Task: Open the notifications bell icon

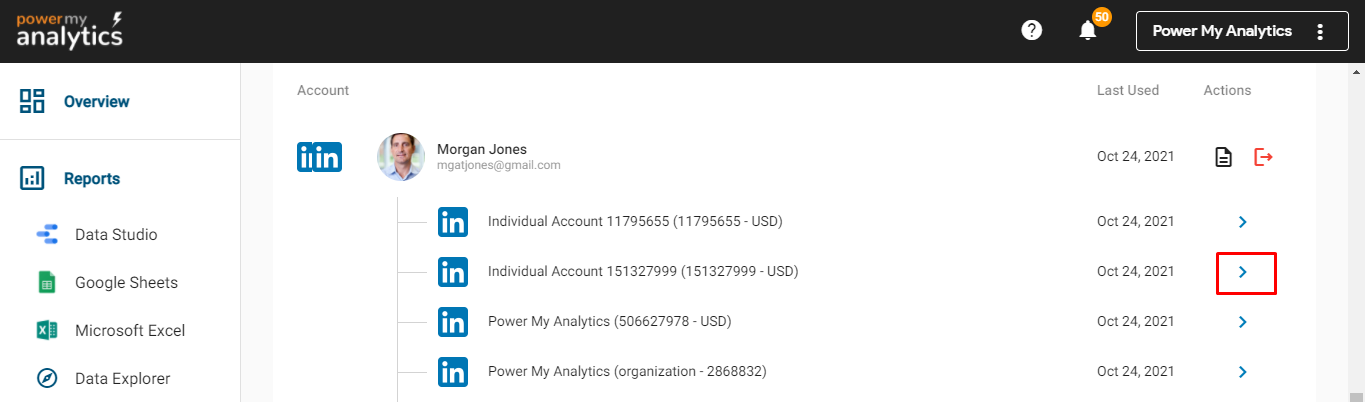Action: click(1088, 31)
